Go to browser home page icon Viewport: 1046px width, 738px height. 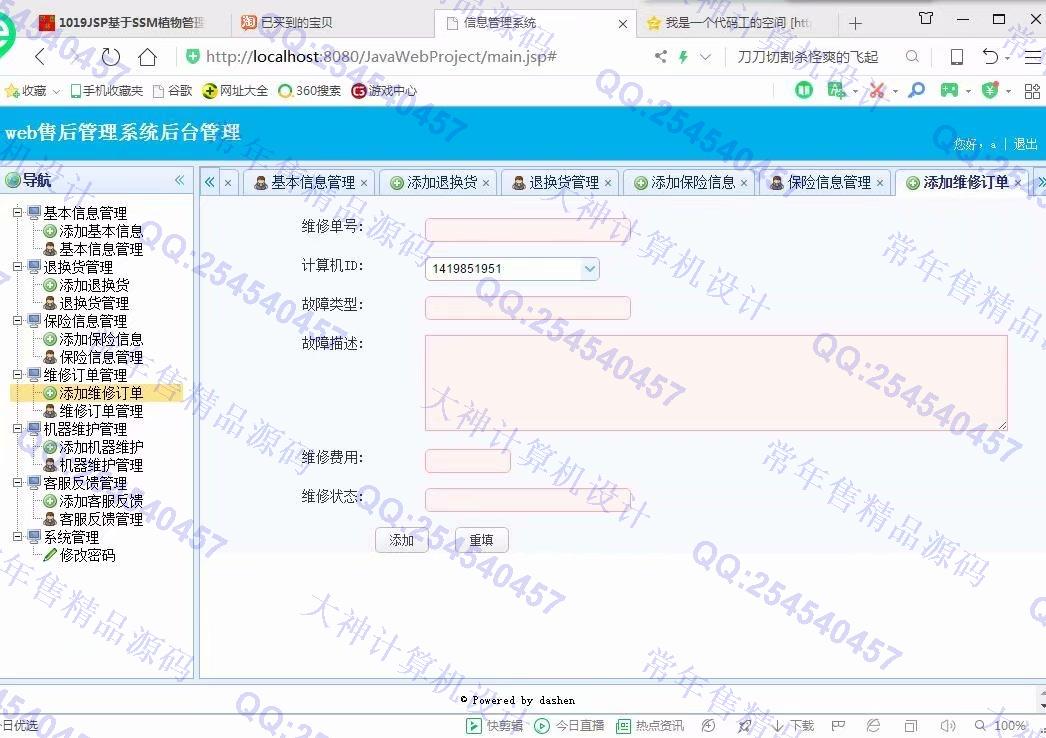coord(147,57)
